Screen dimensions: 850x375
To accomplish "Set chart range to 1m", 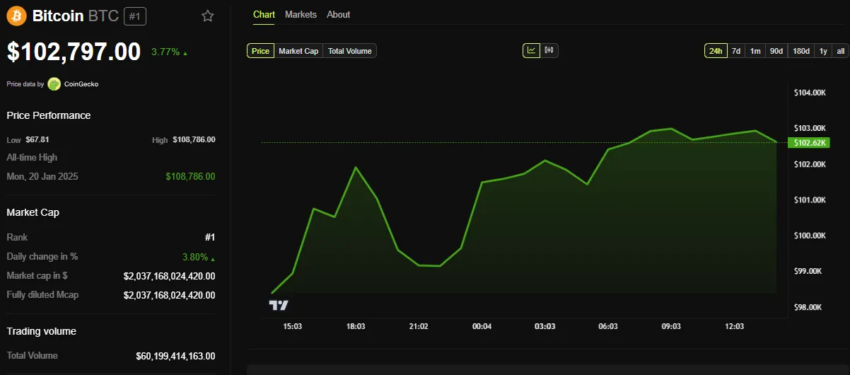I will [755, 51].
